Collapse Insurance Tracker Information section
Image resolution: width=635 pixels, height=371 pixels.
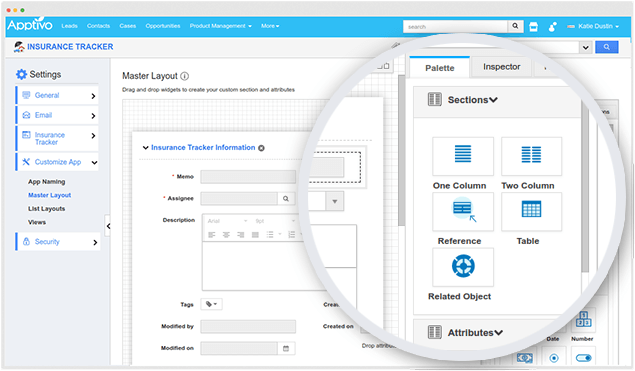(x=145, y=148)
